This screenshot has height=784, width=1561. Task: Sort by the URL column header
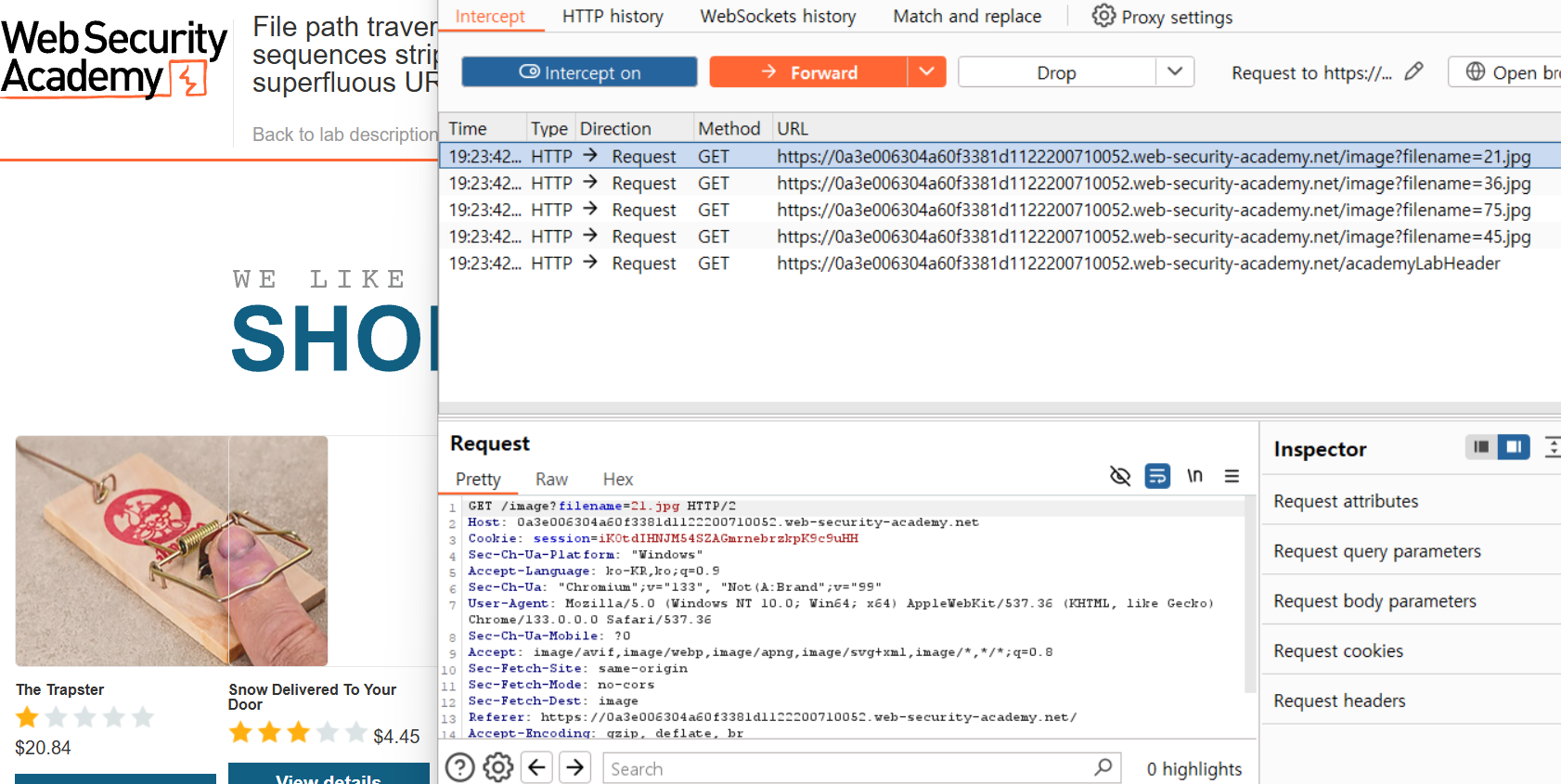pos(1166,128)
